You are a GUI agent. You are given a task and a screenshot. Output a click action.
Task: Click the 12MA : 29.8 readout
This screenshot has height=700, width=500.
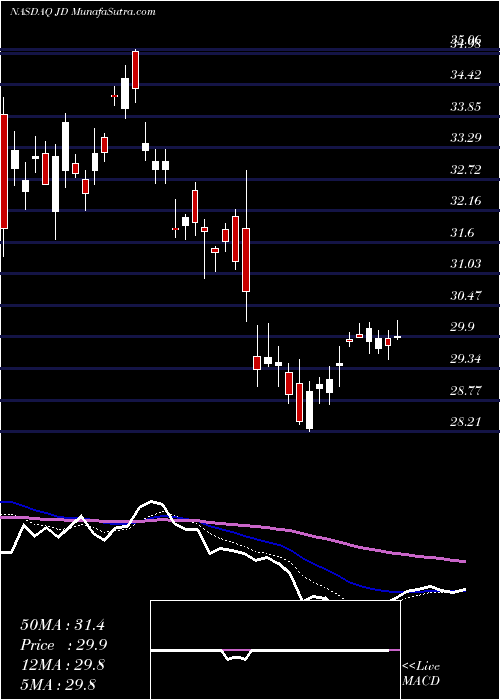(62, 665)
